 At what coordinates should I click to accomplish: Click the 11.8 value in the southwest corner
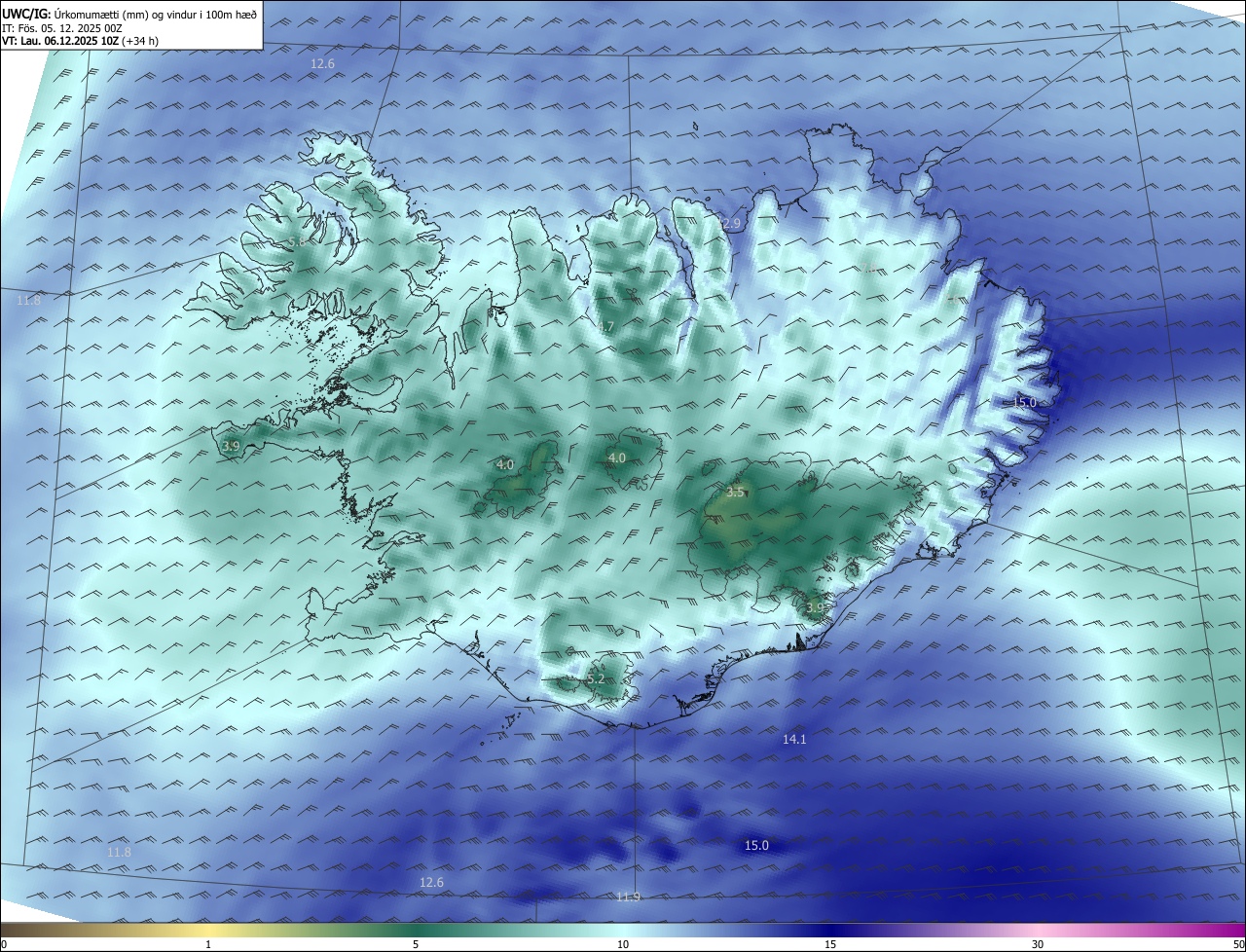tap(119, 853)
